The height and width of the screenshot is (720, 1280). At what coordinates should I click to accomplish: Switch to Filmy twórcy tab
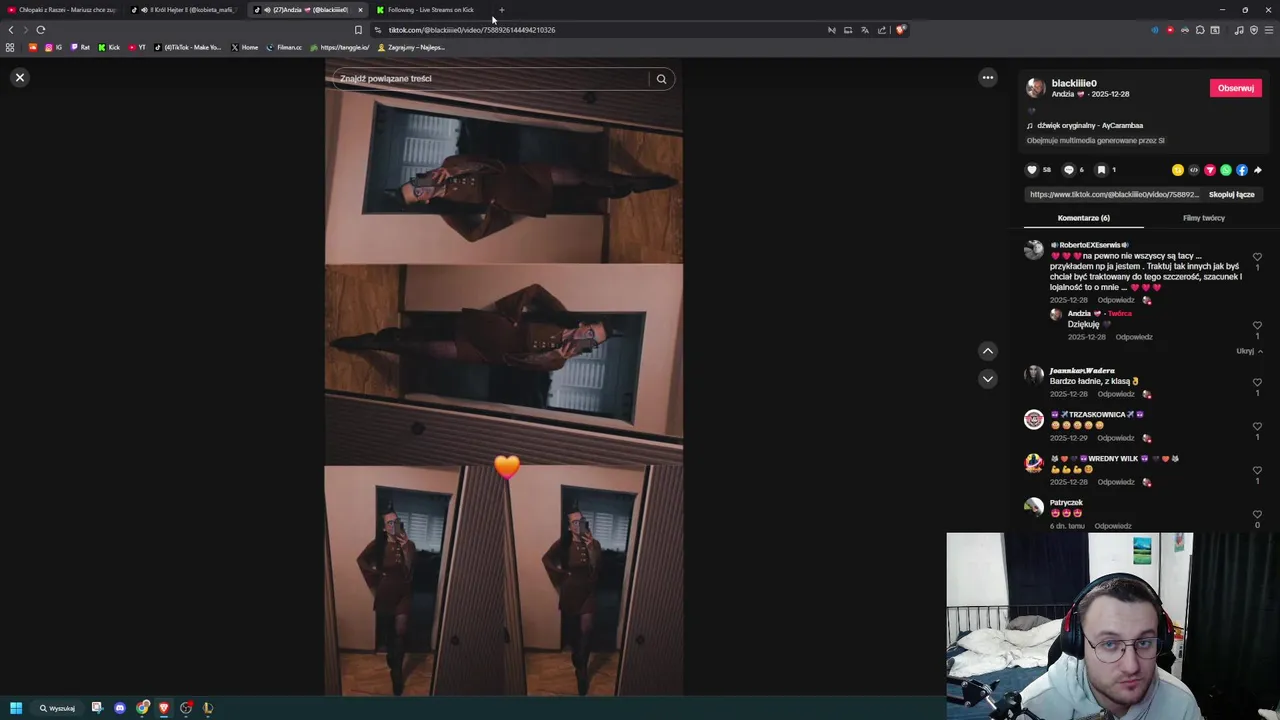click(1203, 218)
